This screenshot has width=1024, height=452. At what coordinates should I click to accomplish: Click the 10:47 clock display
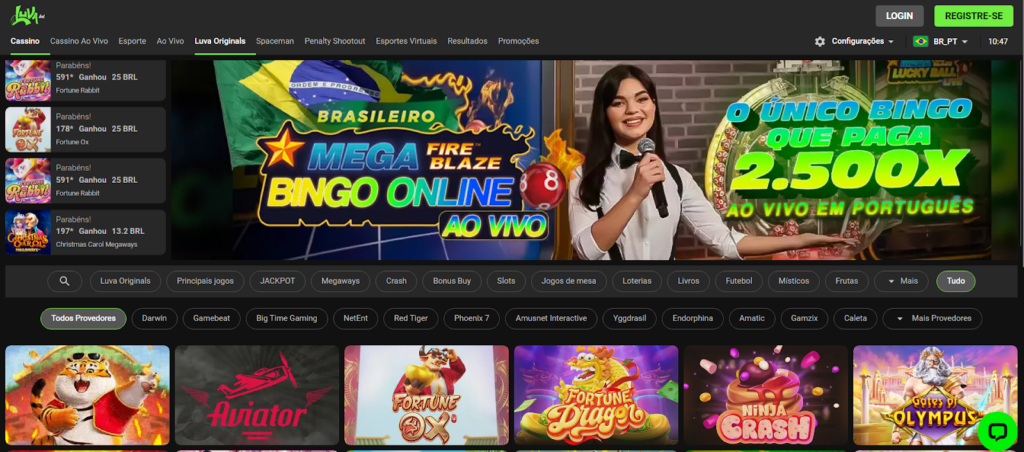click(998, 41)
